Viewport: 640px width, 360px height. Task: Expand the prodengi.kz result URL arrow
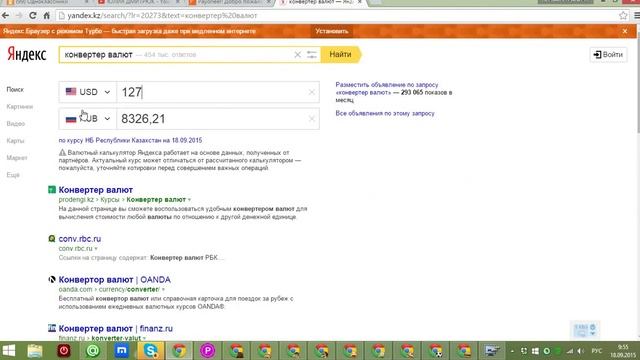189,200
